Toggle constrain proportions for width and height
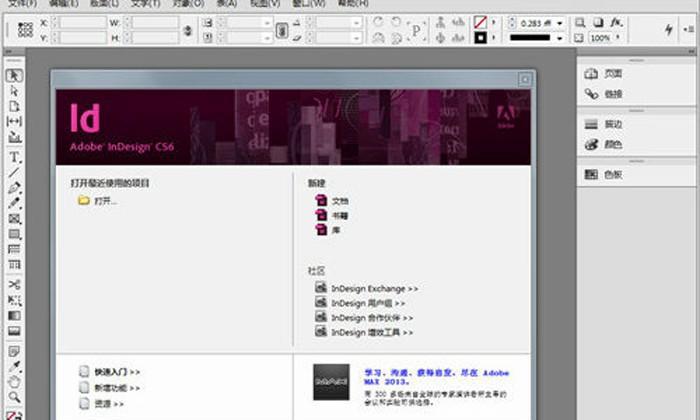This screenshot has width=700, height=420. point(188,30)
